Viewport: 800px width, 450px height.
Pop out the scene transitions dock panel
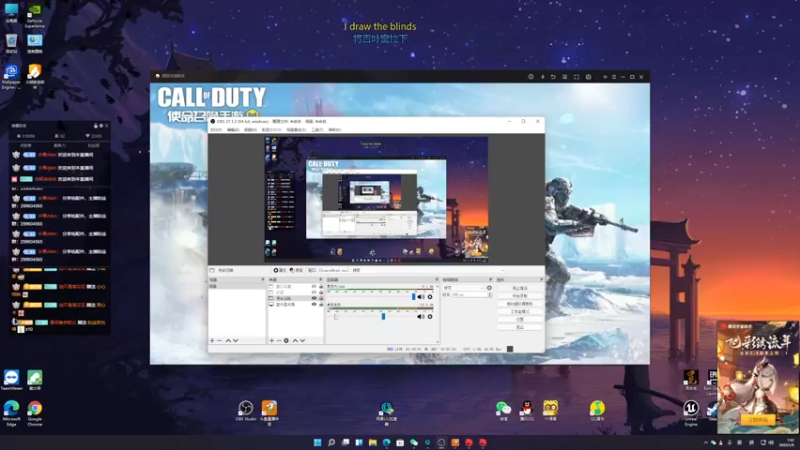click(x=490, y=280)
